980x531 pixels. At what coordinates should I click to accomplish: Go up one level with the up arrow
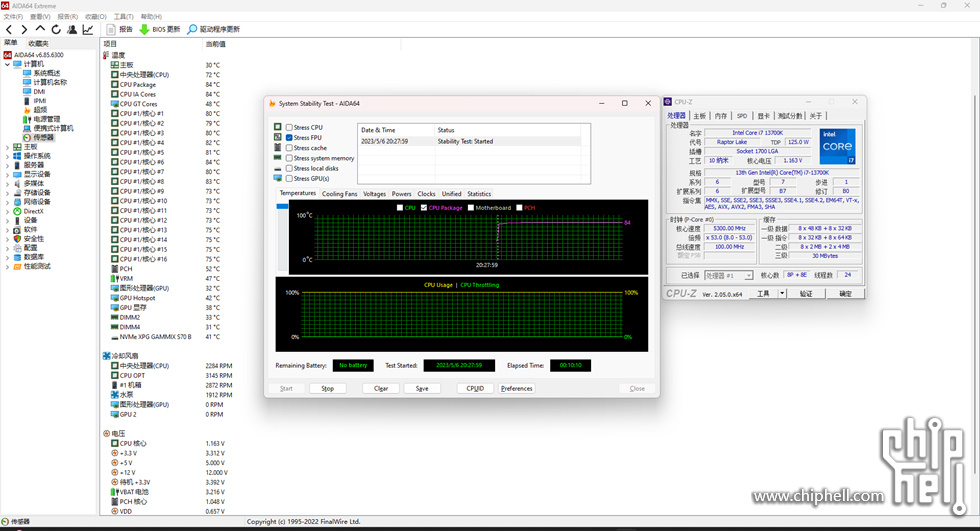[40, 29]
